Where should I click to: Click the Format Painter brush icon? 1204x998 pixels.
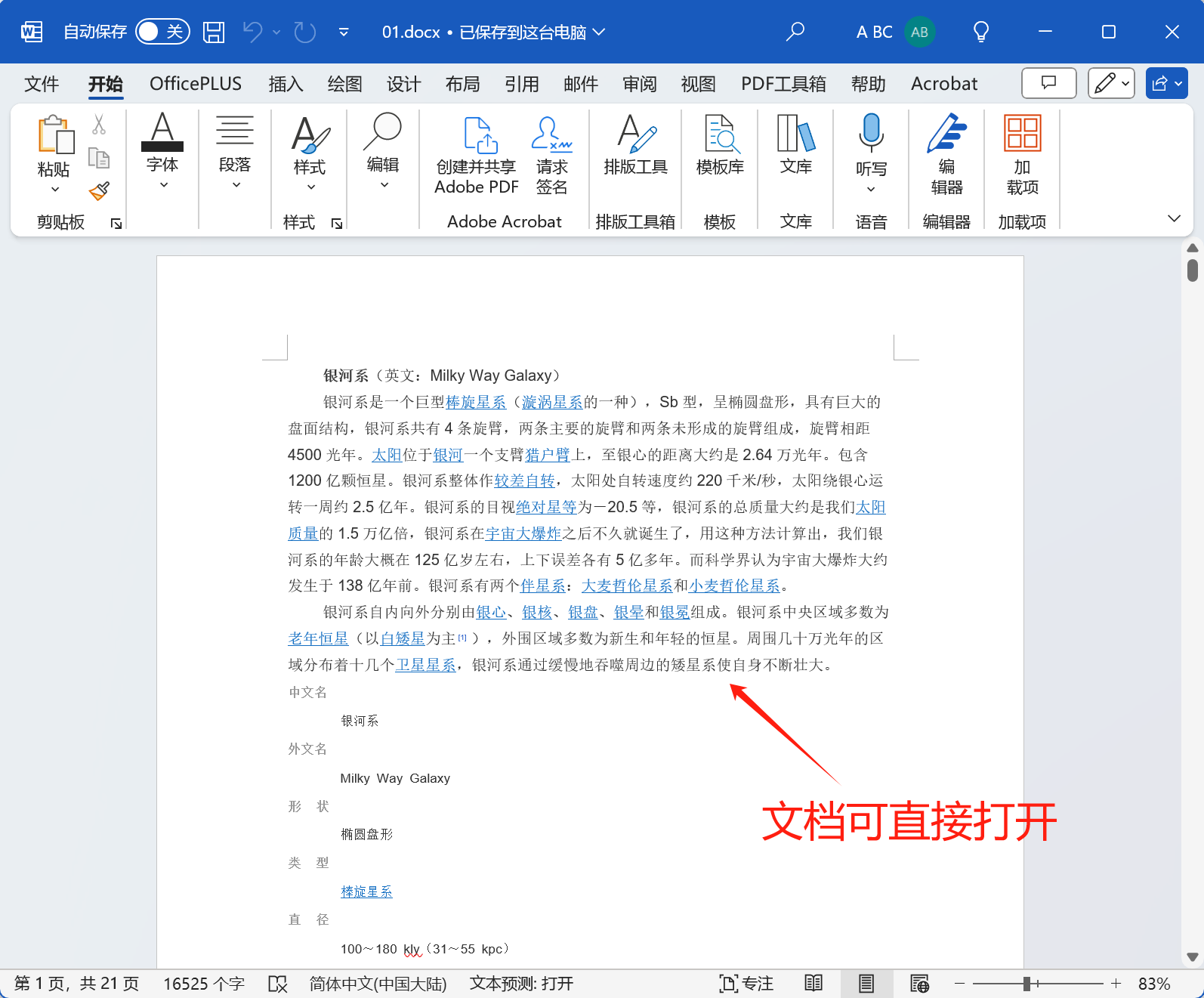(99, 191)
